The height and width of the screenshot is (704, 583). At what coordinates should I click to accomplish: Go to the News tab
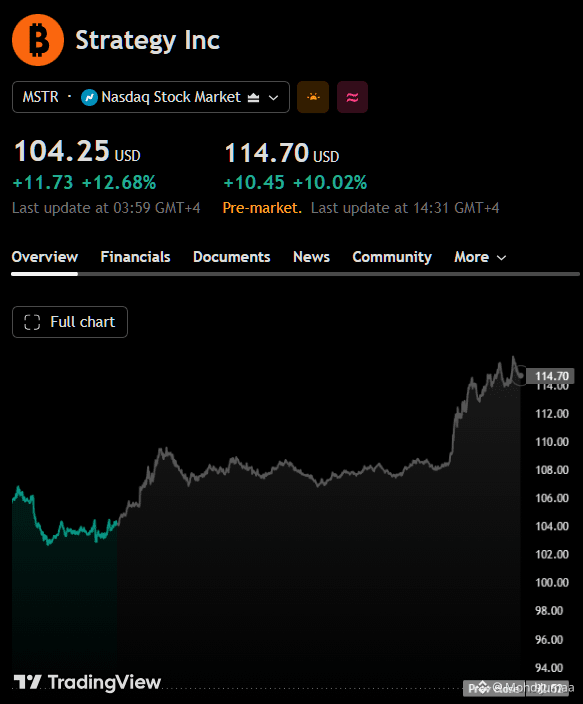[311, 257]
